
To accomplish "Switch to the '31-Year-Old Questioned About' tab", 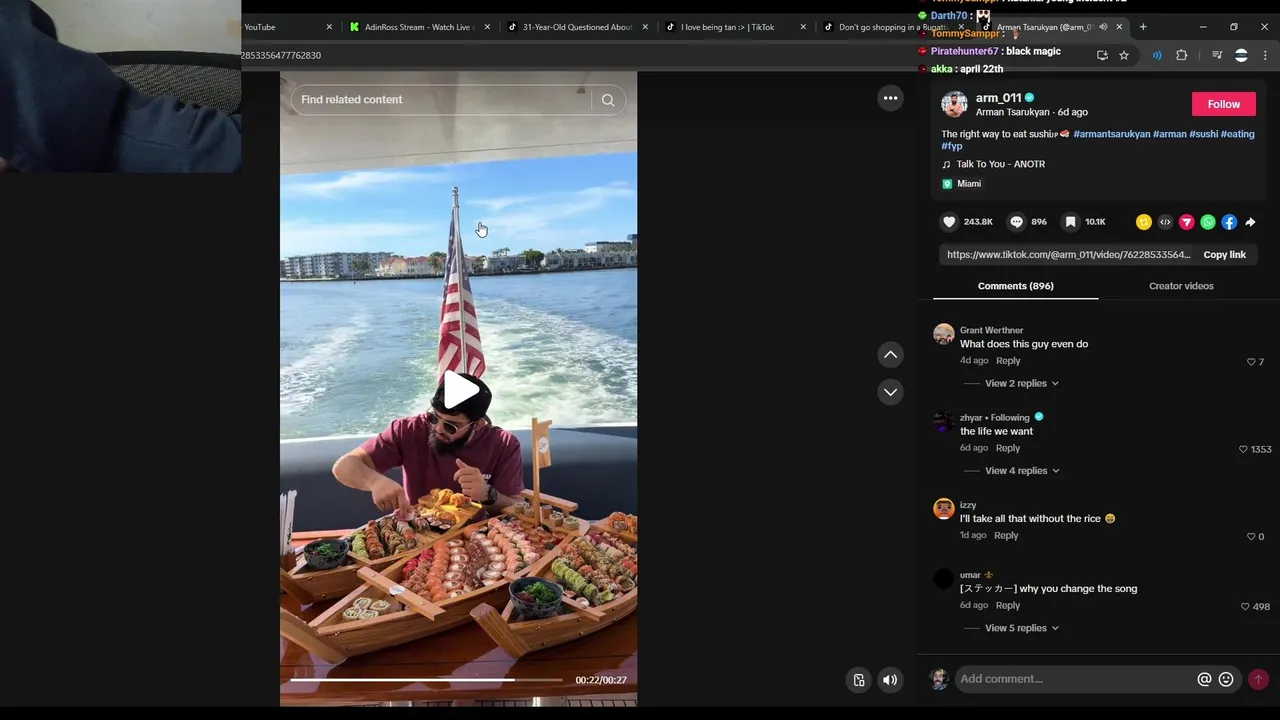I will tap(577, 27).
